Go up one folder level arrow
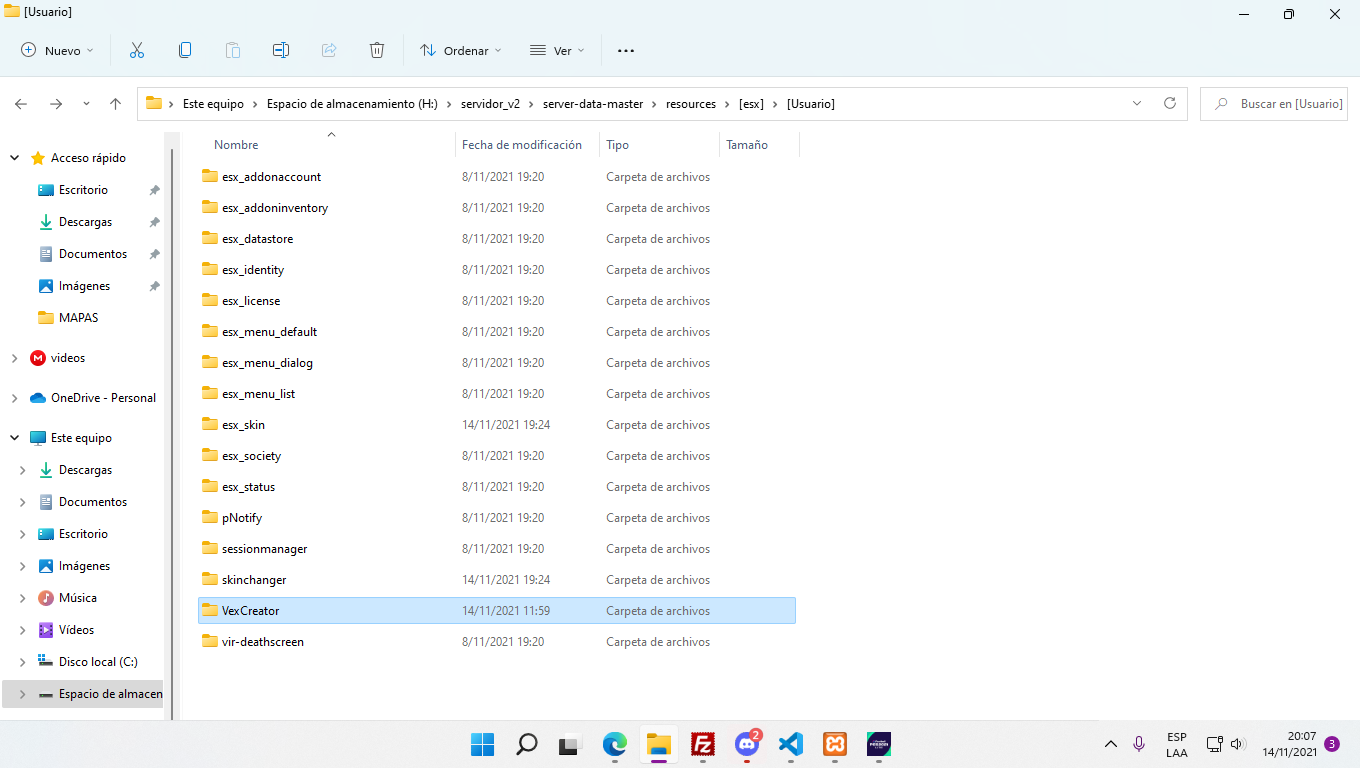This screenshot has width=1360, height=768. (116, 104)
